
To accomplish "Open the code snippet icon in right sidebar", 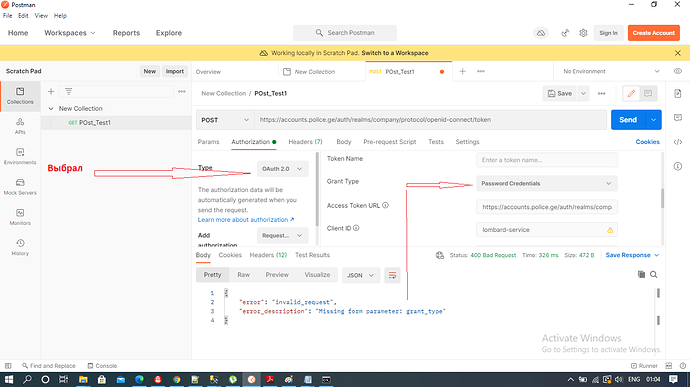I will [678, 142].
